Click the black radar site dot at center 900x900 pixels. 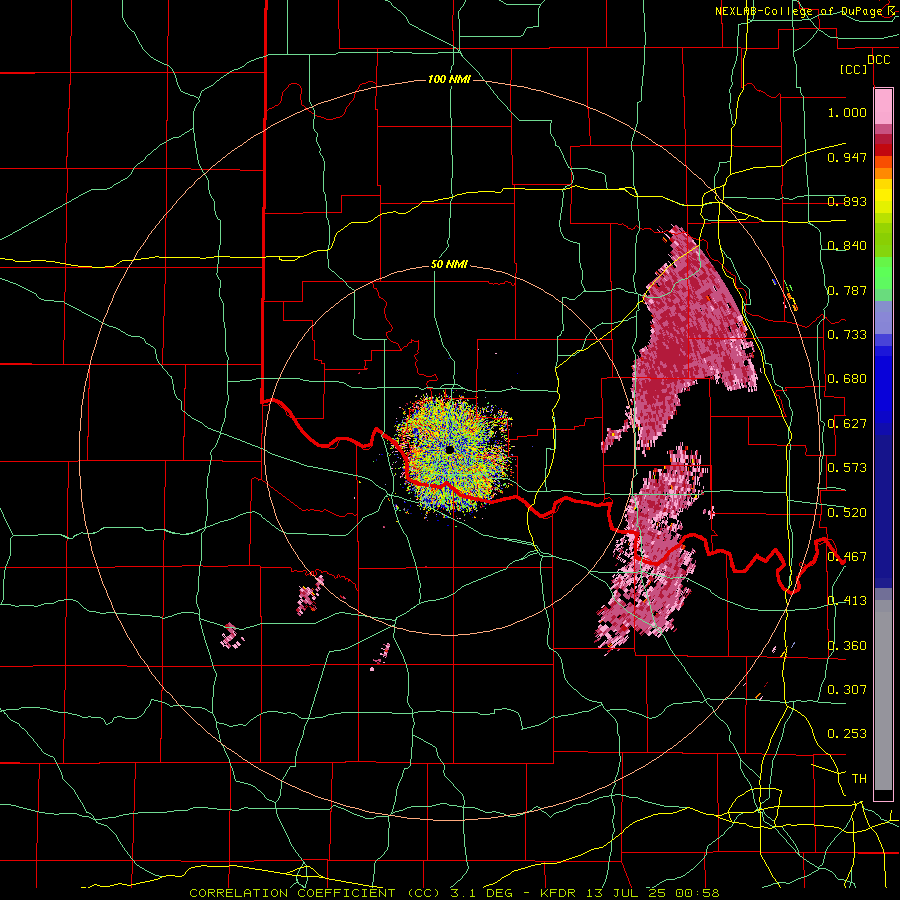pyautogui.click(x=449, y=449)
